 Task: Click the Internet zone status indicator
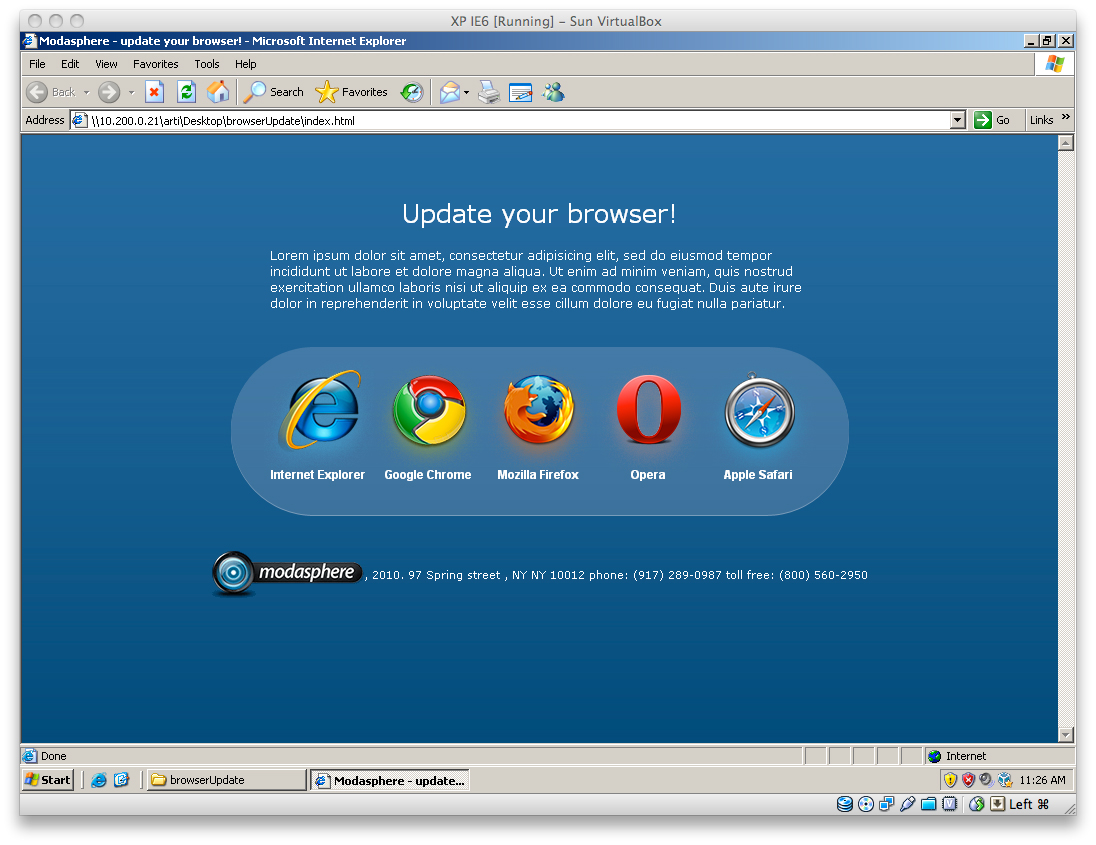(1000, 756)
